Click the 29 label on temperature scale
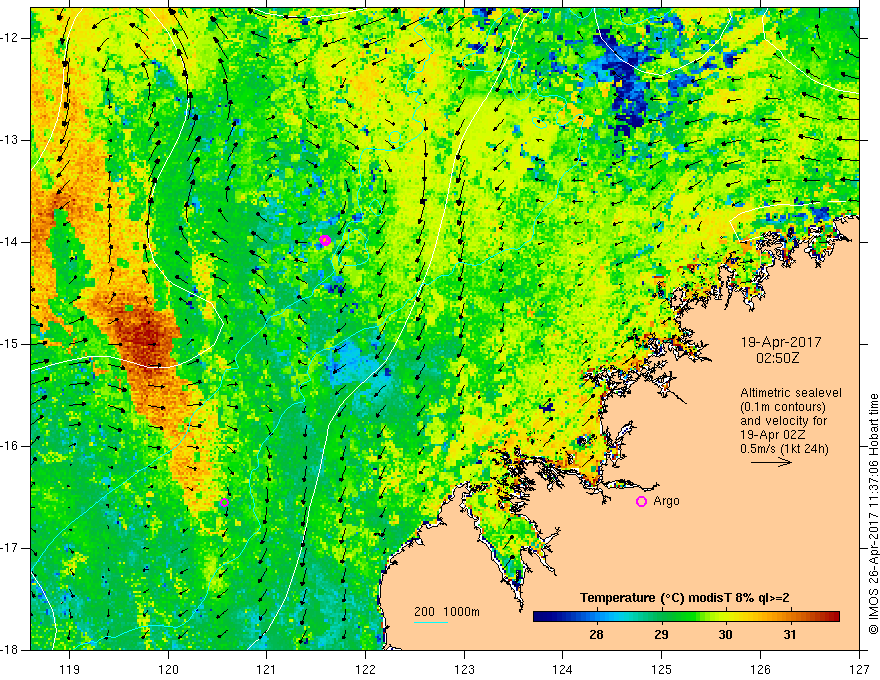Image resolution: width=880 pixels, height=680 pixels. pyautogui.click(x=661, y=635)
